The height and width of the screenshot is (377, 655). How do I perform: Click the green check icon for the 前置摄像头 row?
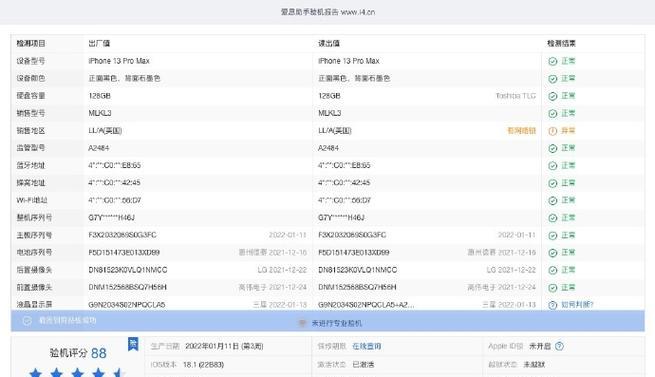[553, 288]
